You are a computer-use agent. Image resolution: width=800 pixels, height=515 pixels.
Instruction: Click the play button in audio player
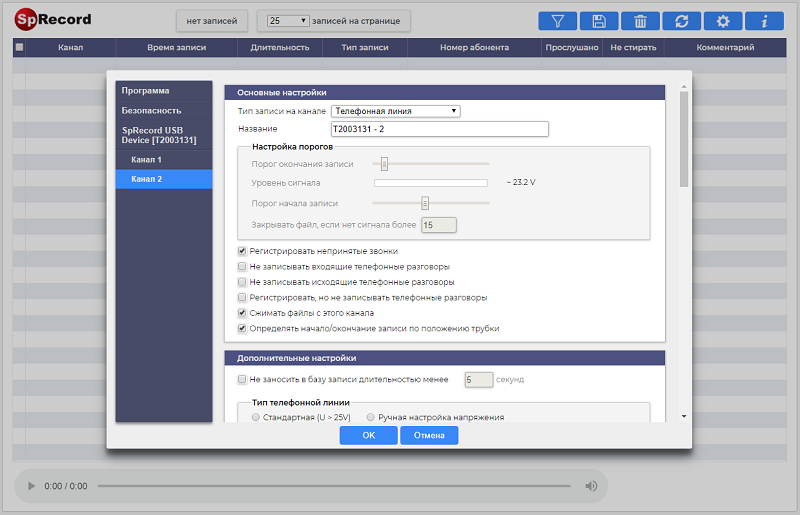click(31, 486)
